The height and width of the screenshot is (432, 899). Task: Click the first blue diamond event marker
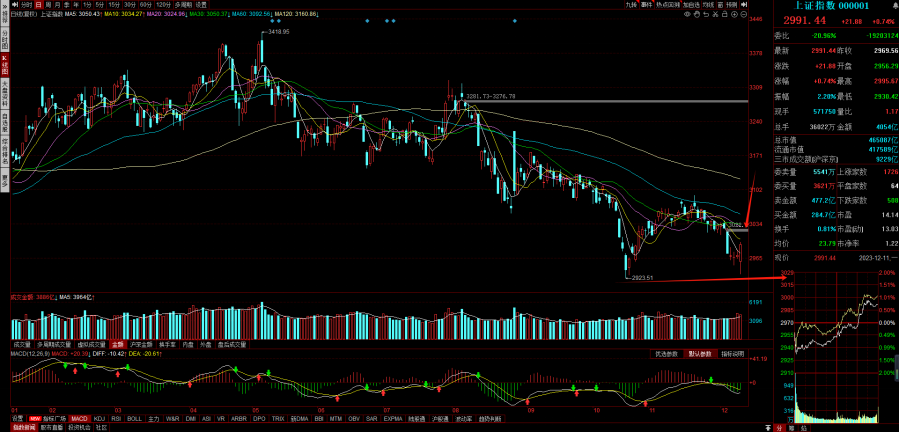tap(271, 21)
